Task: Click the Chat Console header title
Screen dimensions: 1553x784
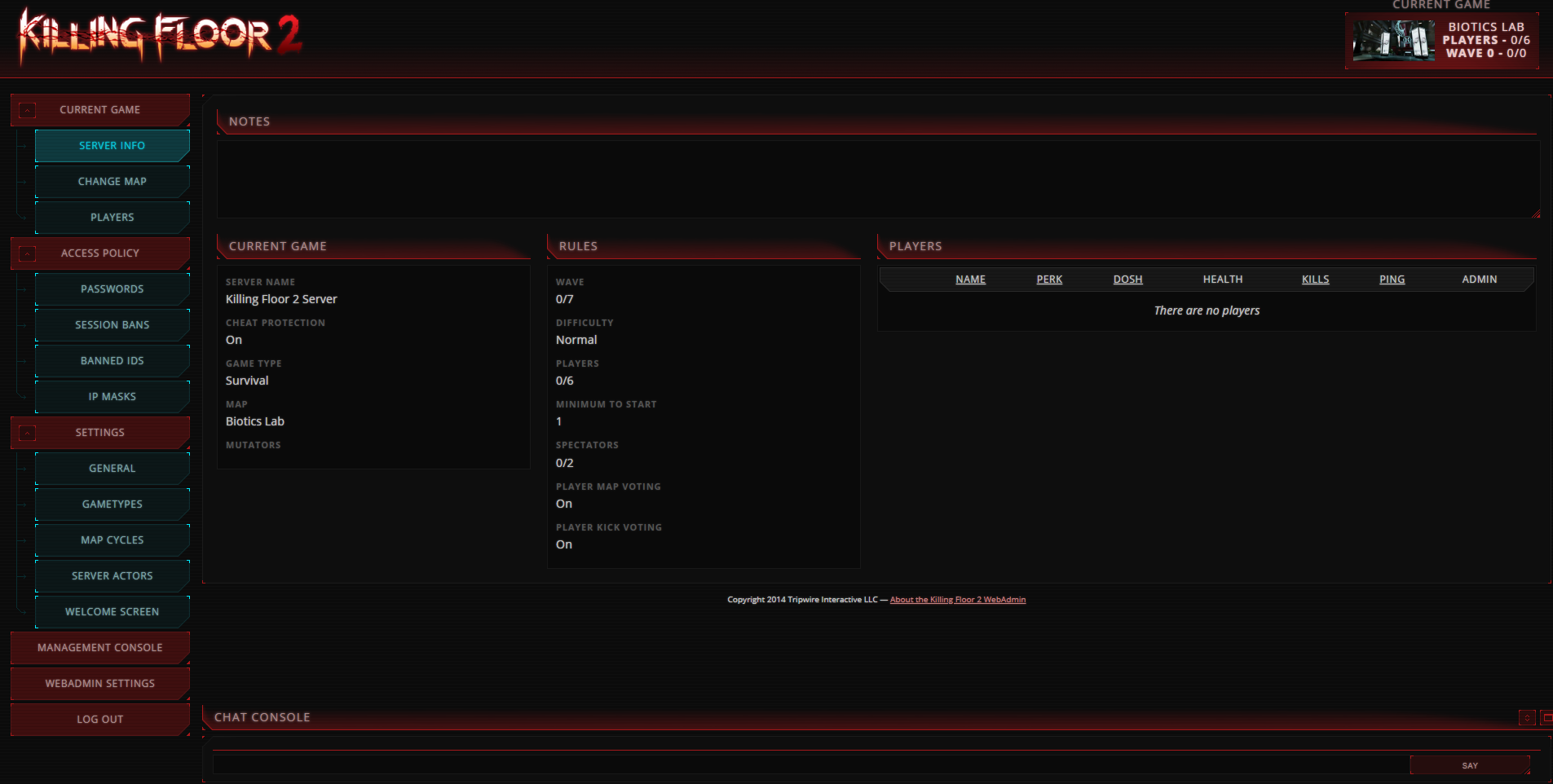Action: coord(262,717)
